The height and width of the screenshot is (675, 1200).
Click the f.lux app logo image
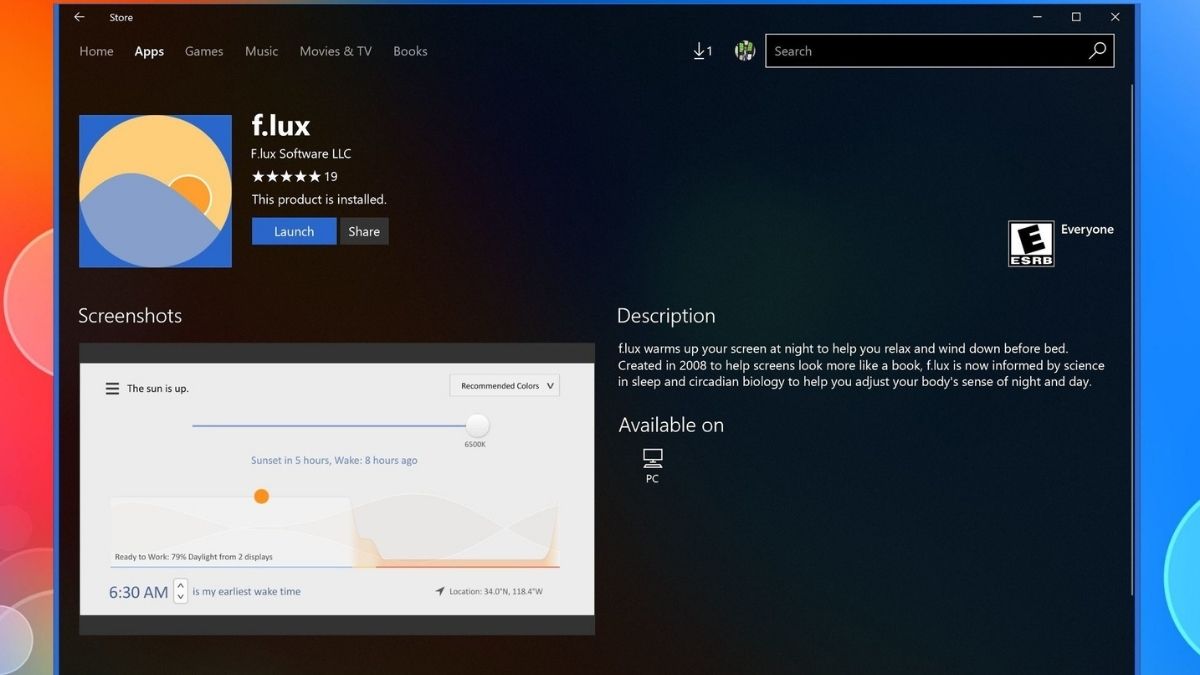155,191
